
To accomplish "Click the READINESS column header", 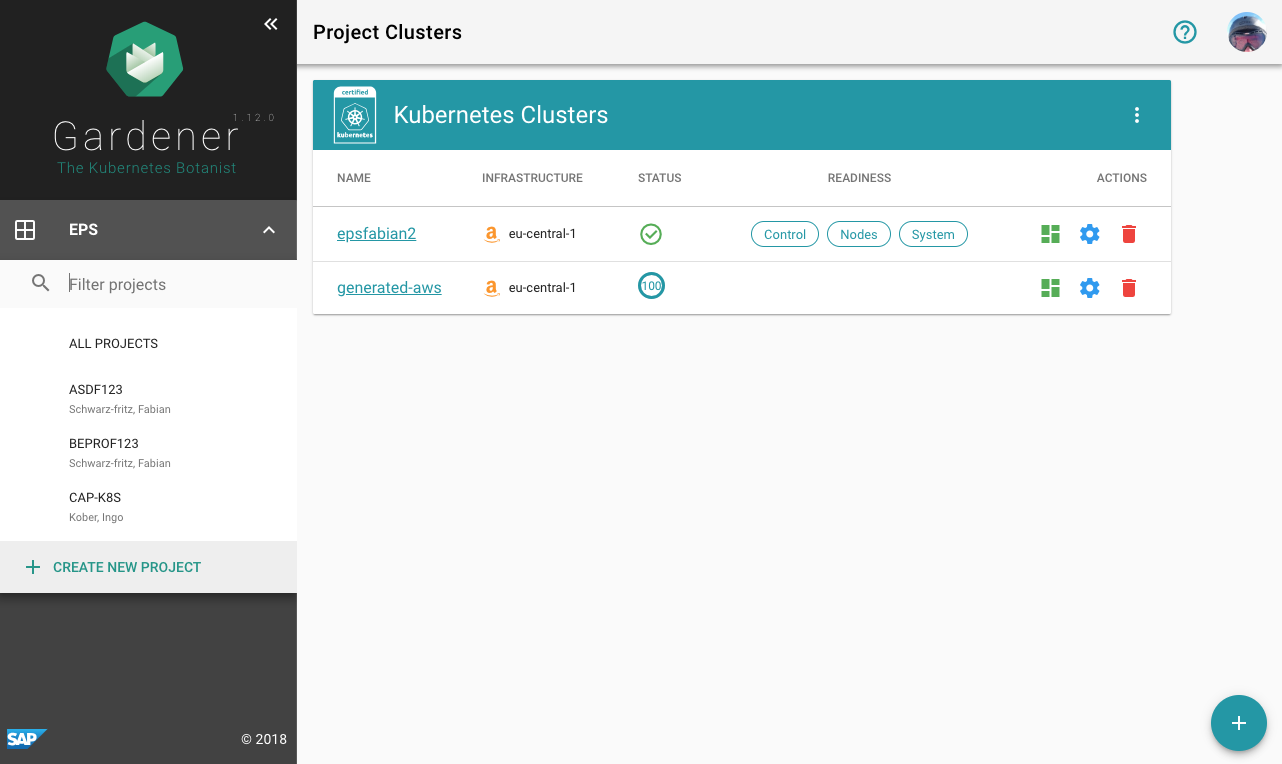I will [859, 178].
